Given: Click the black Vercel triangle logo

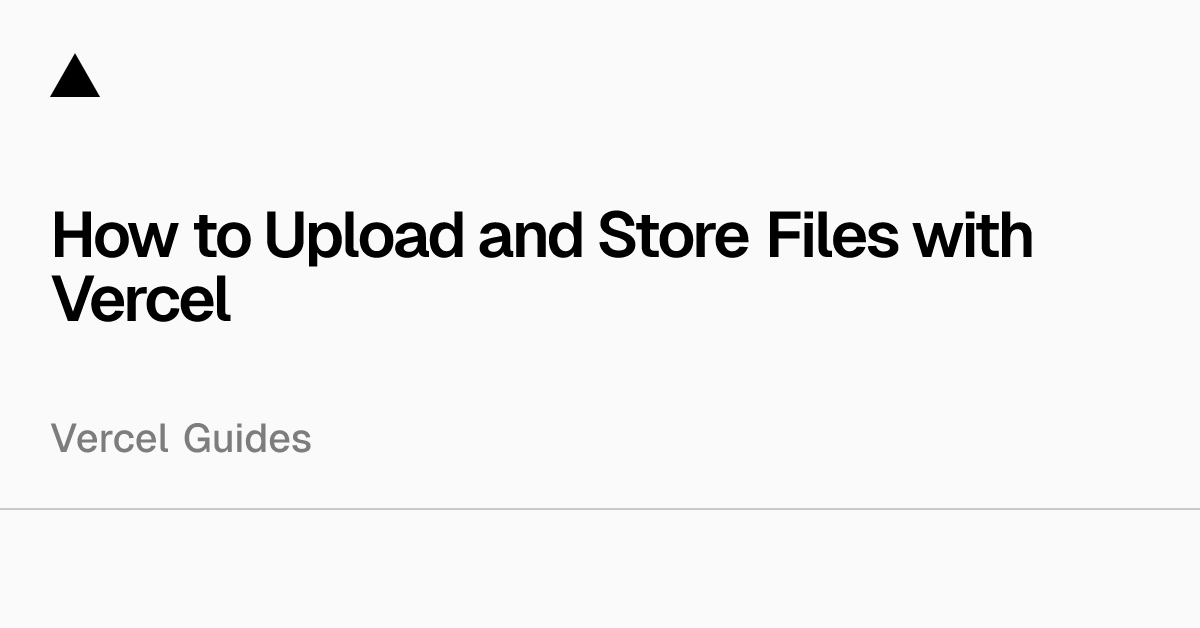Looking at the screenshot, I should pyautogui.click(x=75, y=76).
